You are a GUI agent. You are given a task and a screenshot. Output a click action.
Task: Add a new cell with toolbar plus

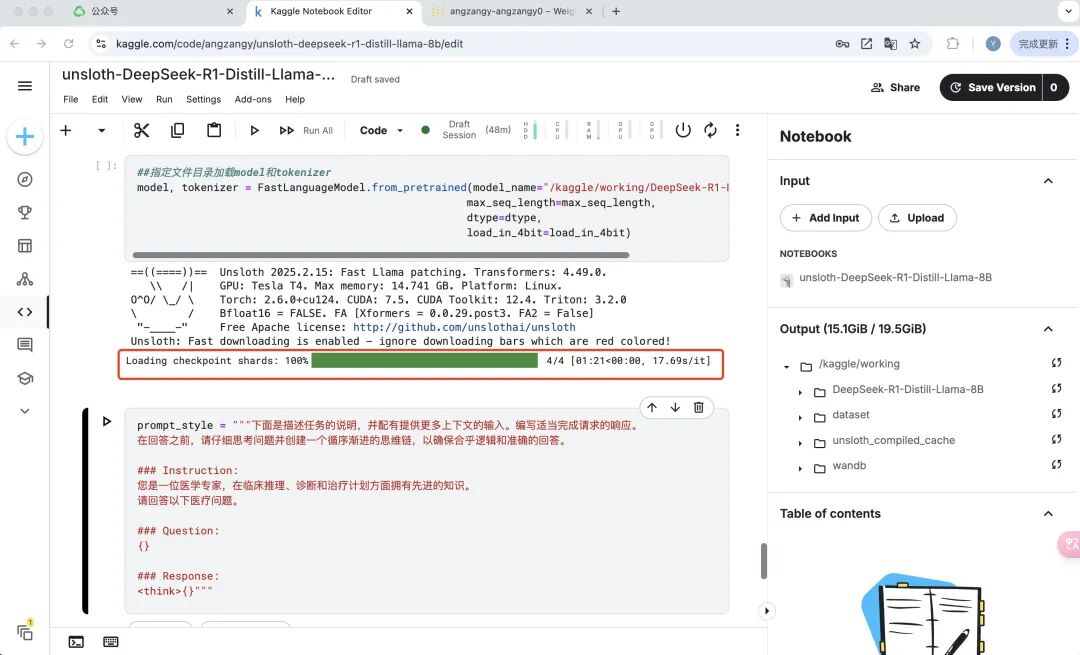[65, 130]
